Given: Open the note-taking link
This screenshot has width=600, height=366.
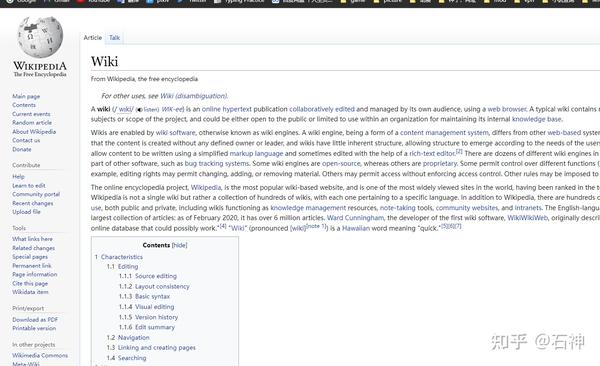Looking at the screenshot, I should click(397, 208).
